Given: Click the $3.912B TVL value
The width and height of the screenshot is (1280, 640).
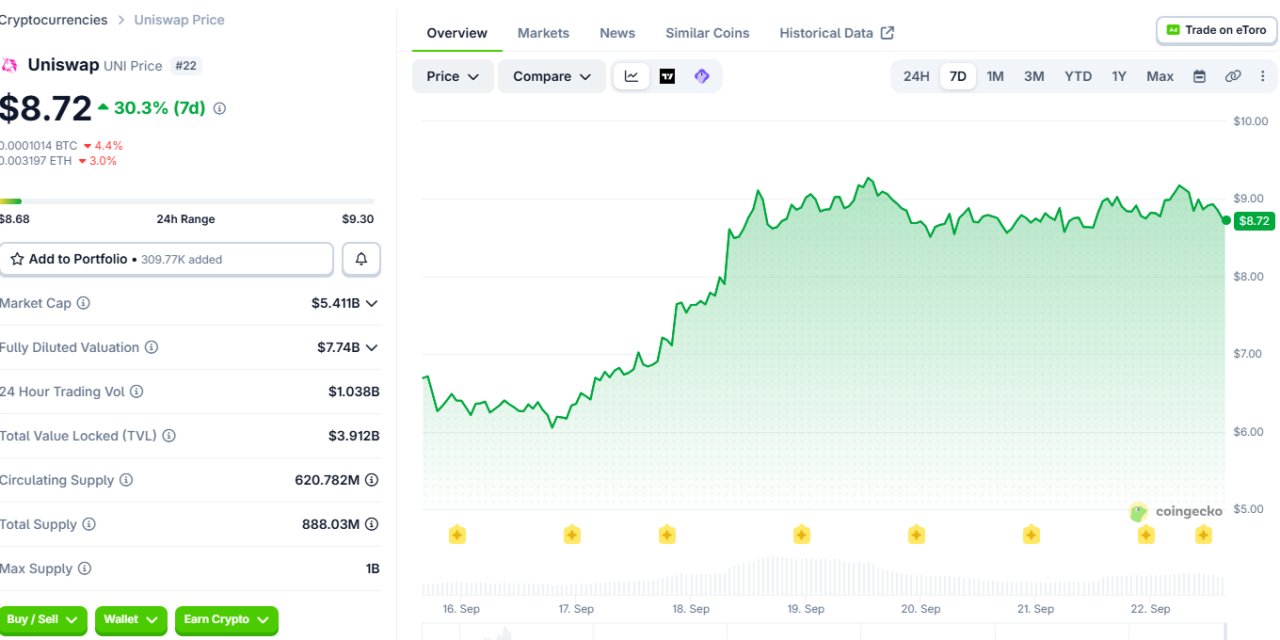Looking at the screenshot, I should [x=354, y=436].
